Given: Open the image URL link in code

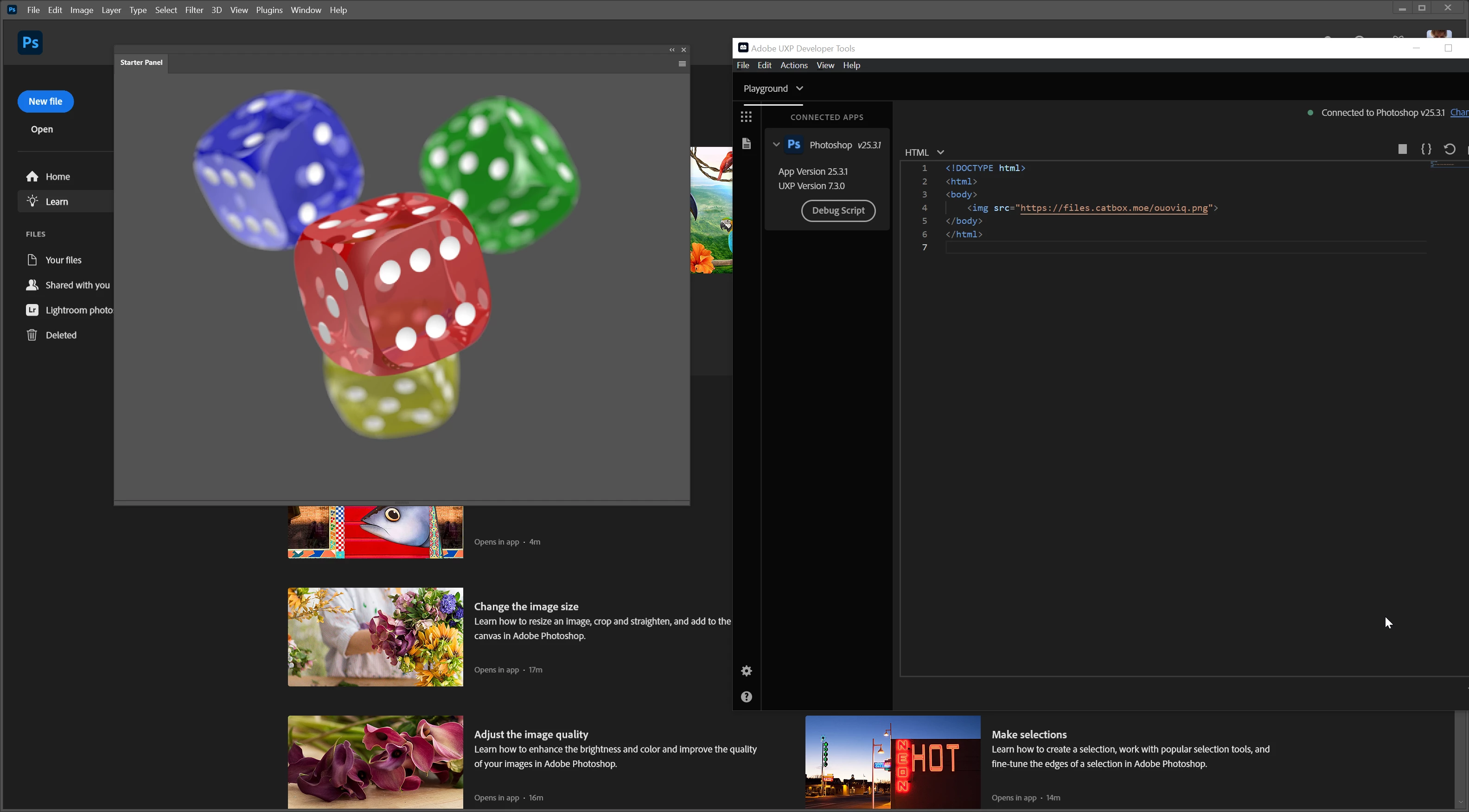Looking at the screenshot, I should (1113, 208).
